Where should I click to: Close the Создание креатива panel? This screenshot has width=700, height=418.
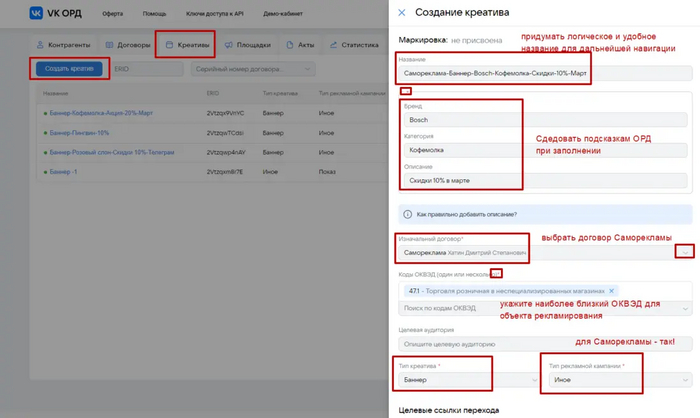pos(402,13)
